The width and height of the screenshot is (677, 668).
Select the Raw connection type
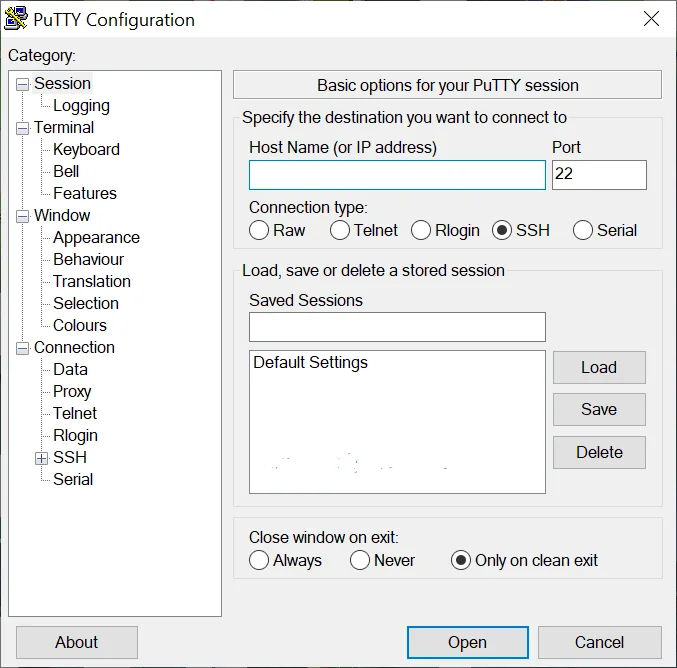259,230
